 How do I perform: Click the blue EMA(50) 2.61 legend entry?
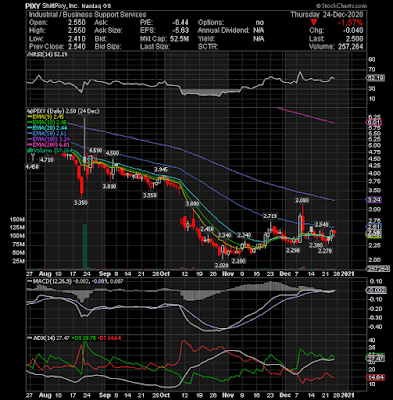coord(47,134)
